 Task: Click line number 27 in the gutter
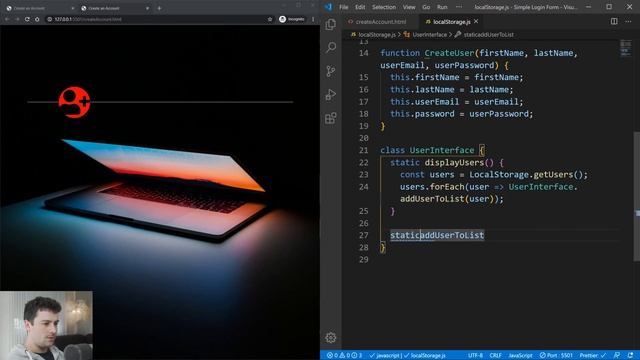(x=364, y=235)
